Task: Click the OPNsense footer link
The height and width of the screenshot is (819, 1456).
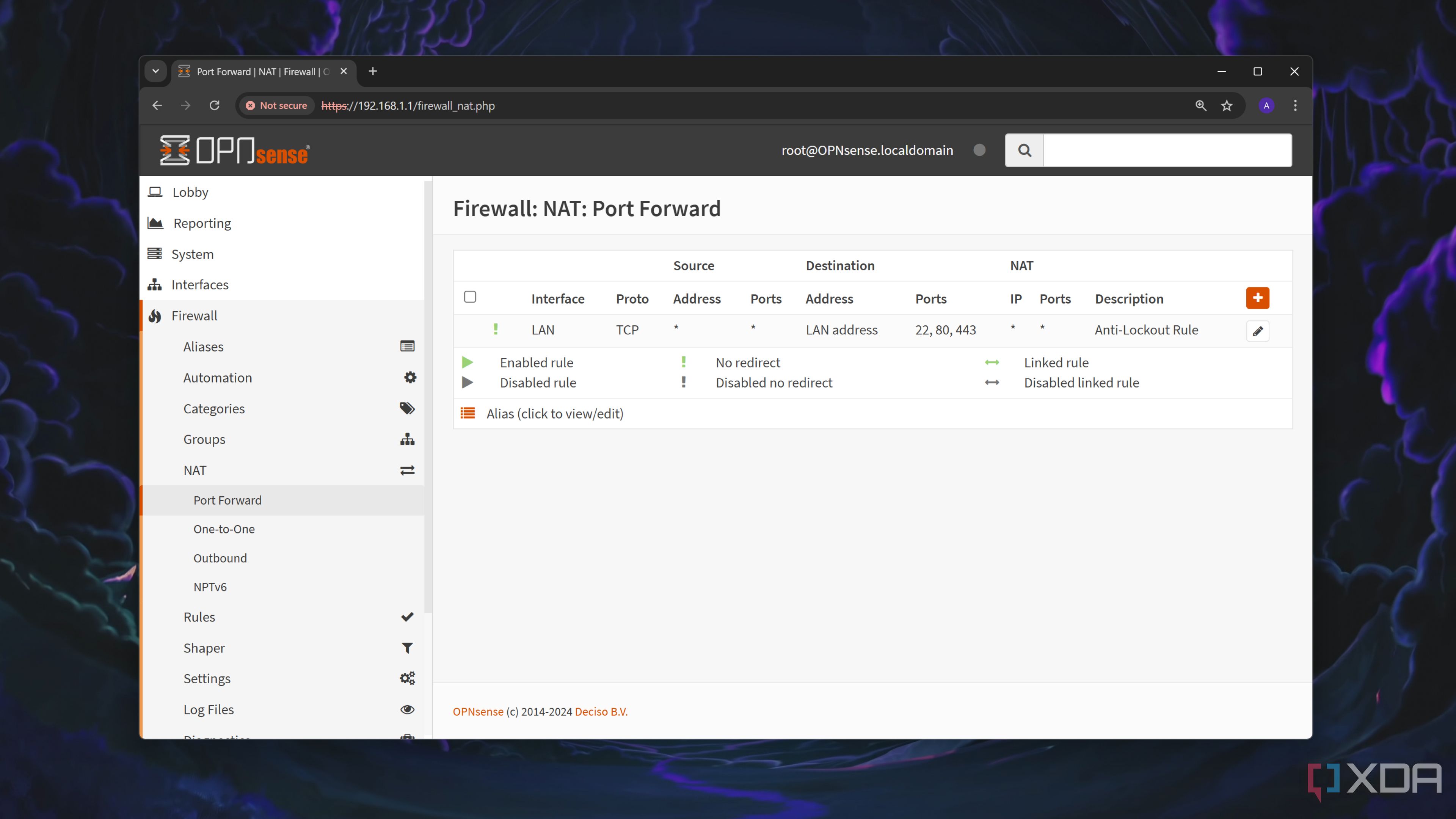Action: [x=478, y=712]
